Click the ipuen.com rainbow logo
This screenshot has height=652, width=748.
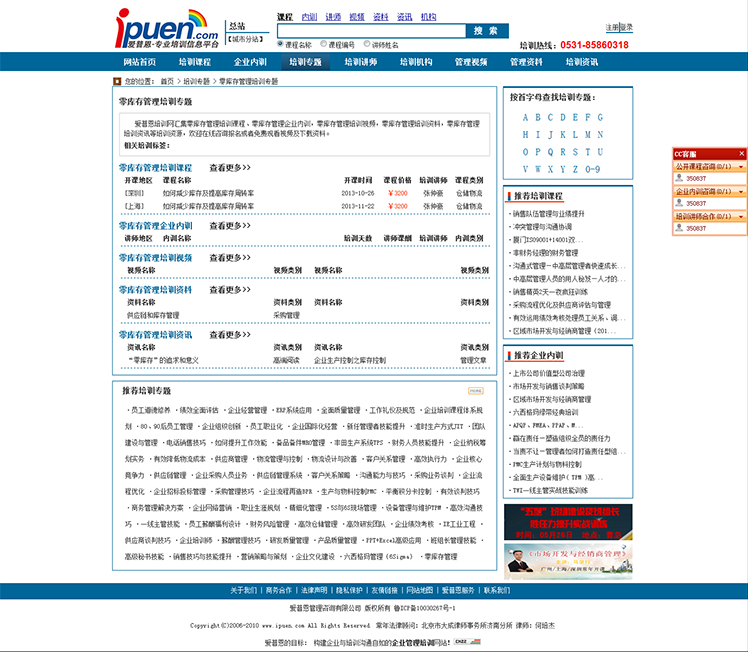166,28
